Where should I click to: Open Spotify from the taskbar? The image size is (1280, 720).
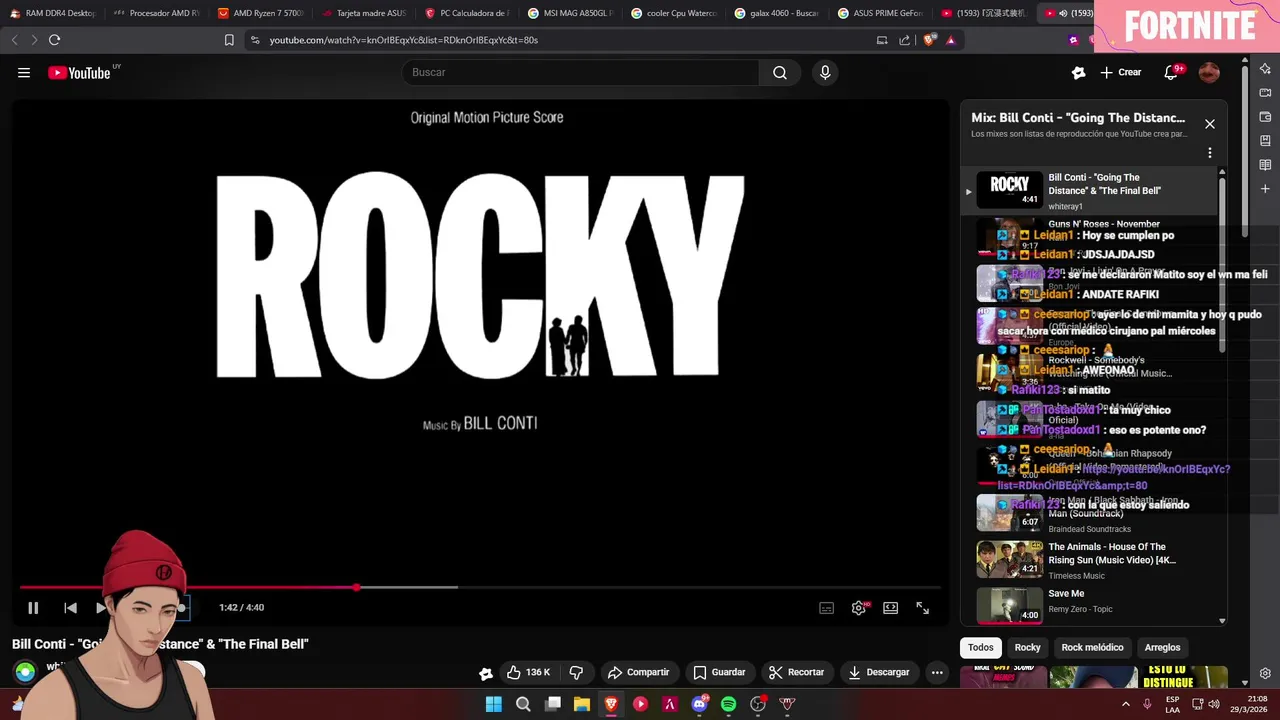tap(728, 704)
